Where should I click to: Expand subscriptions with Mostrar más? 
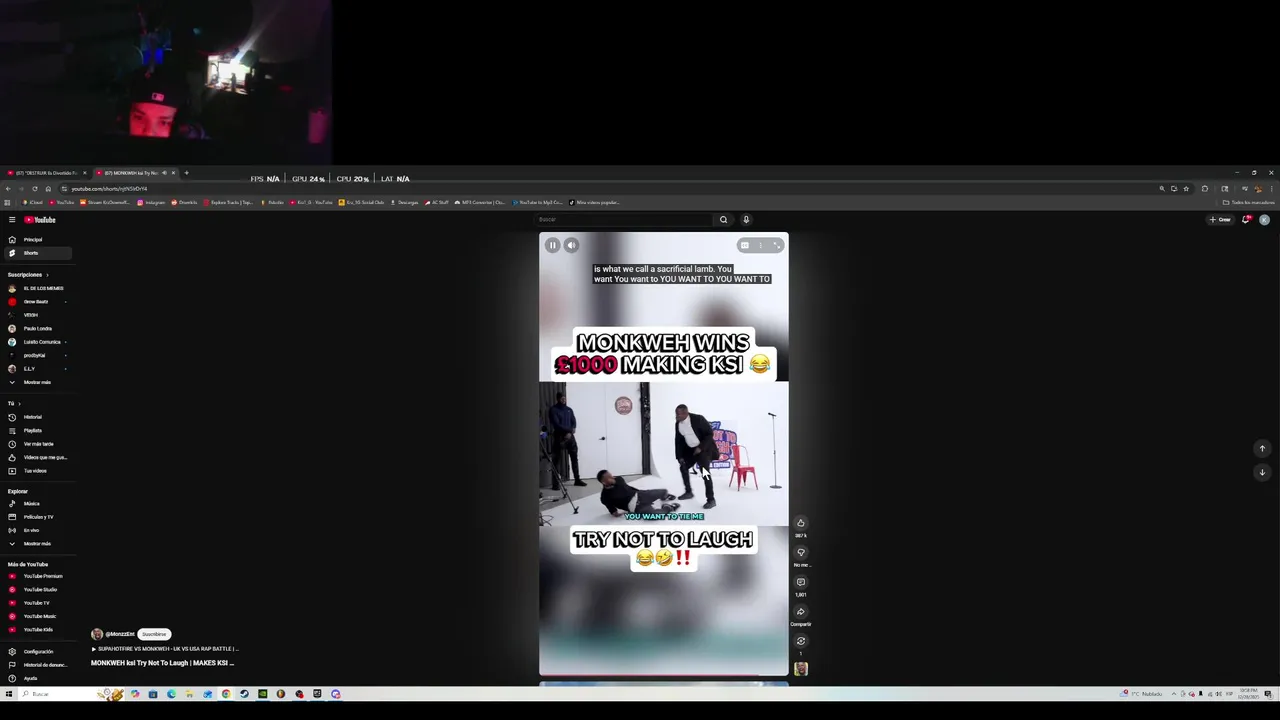click(37, 382)
